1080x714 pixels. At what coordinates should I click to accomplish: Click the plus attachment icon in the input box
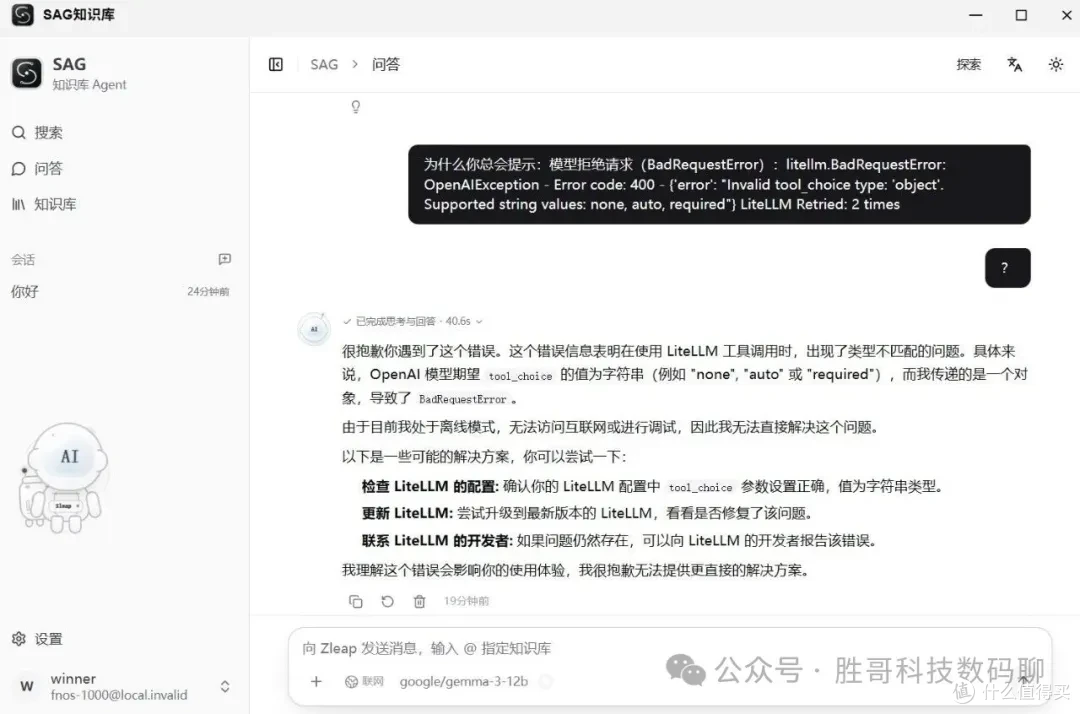(x=316, y=681)
